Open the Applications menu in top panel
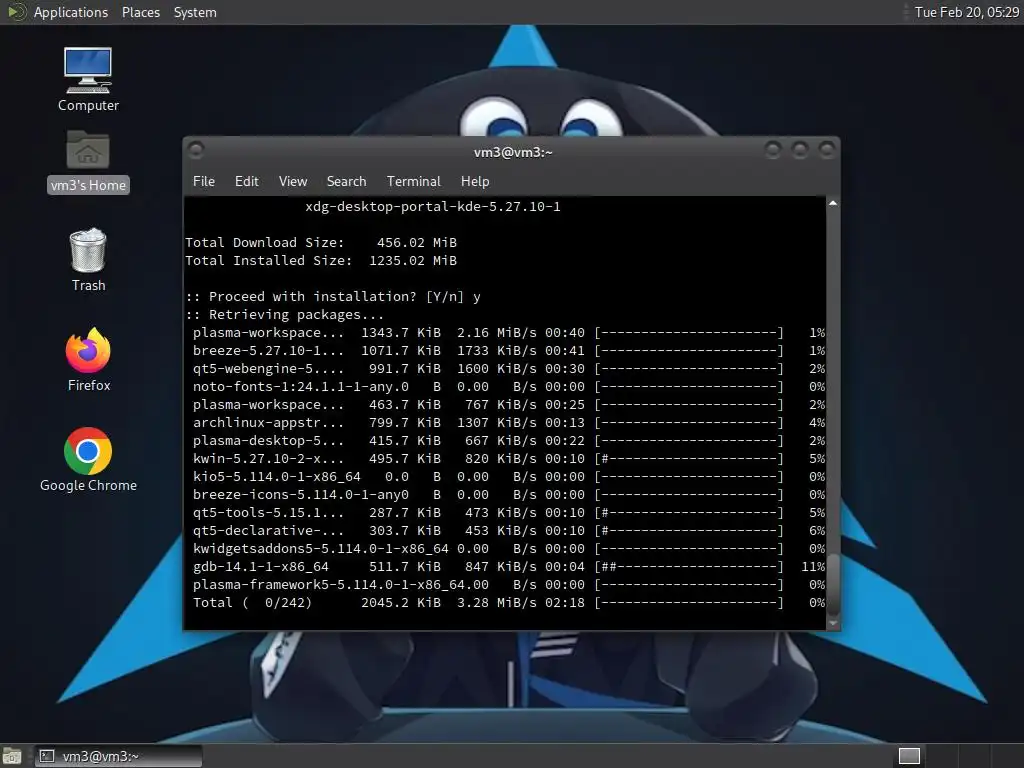1024x768 pixels. [x=71, y=12]
